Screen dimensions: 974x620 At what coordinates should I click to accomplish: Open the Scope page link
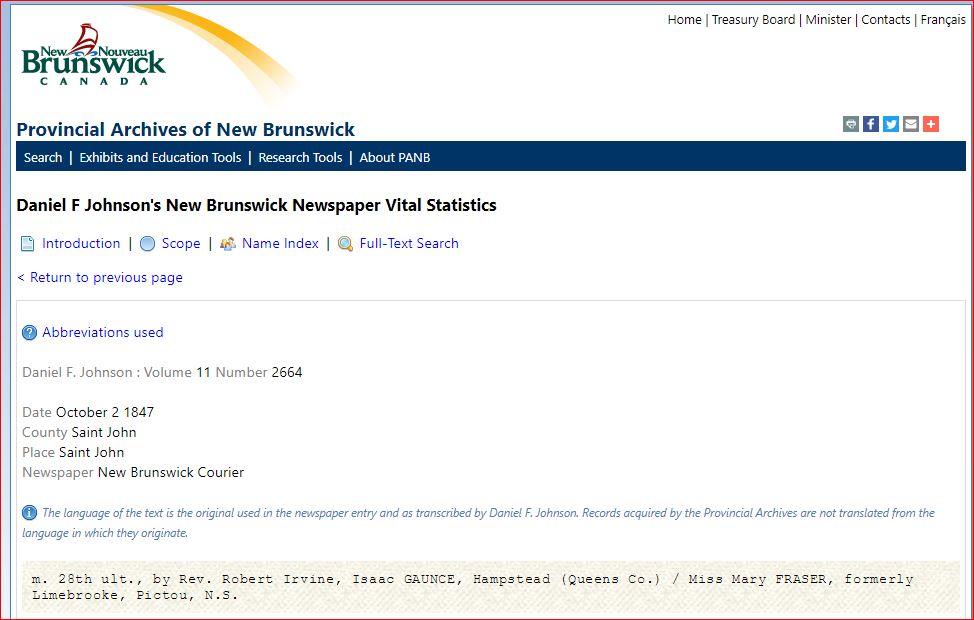181,243
